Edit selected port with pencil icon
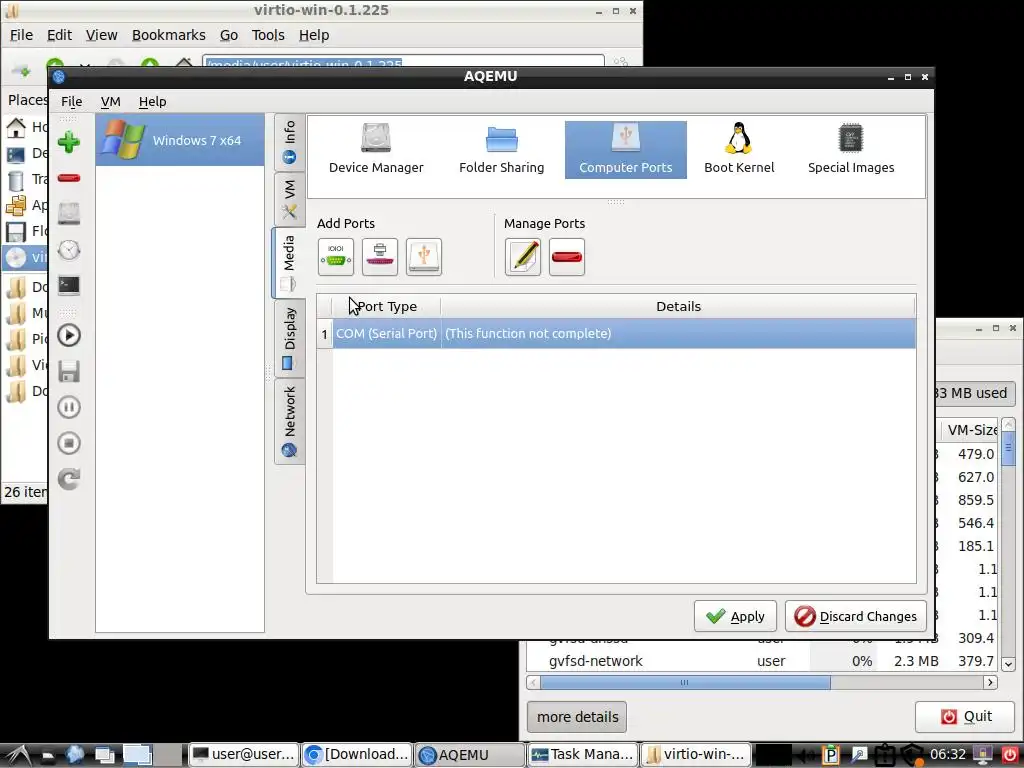1024x768 pixels. tap(523, 257)
